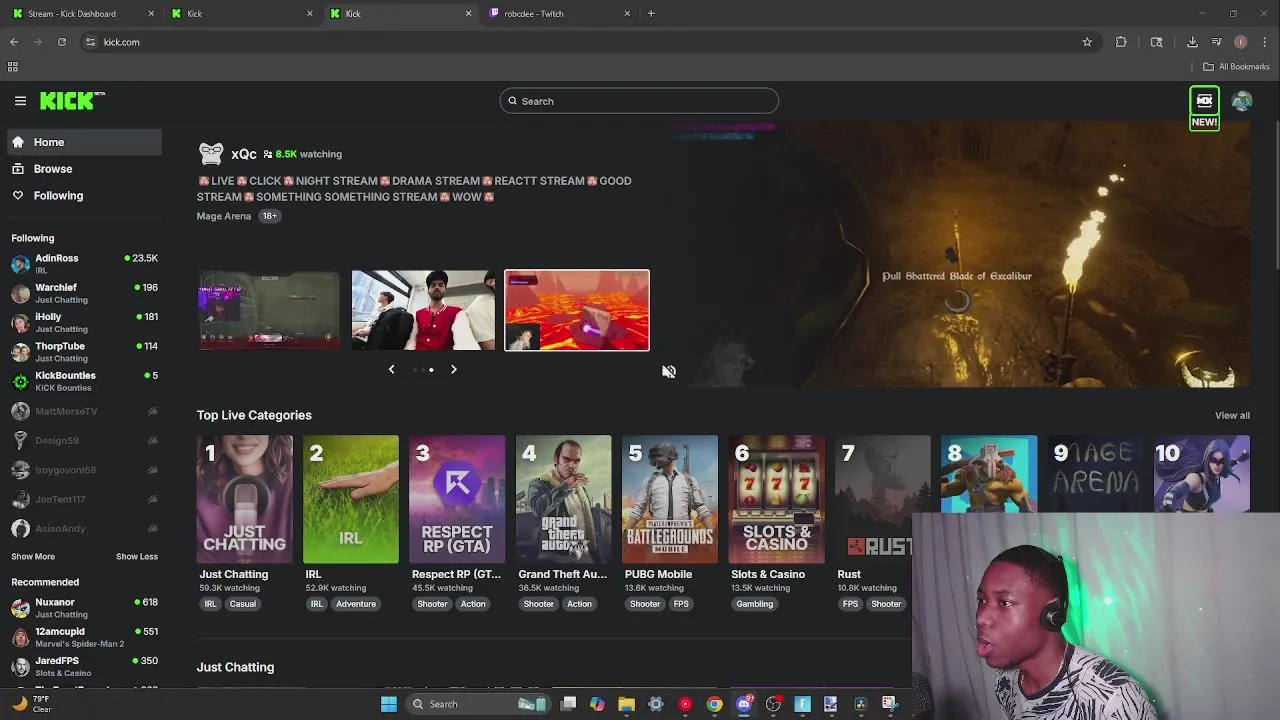
Task: Open the browser apps grid icon
Action: coord(13,67)
